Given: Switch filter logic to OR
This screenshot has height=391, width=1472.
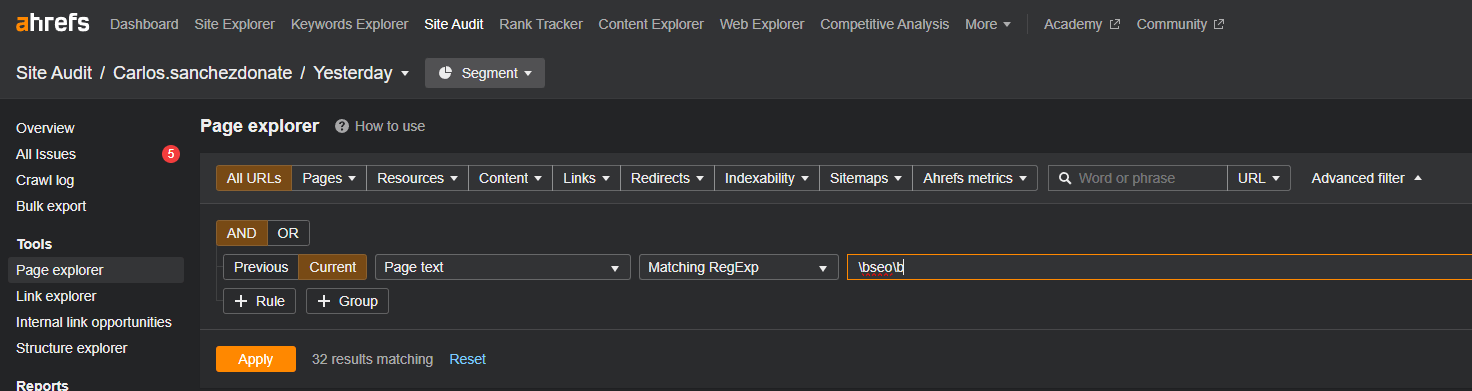Looking at the screenshot, I should coord(288,233).
